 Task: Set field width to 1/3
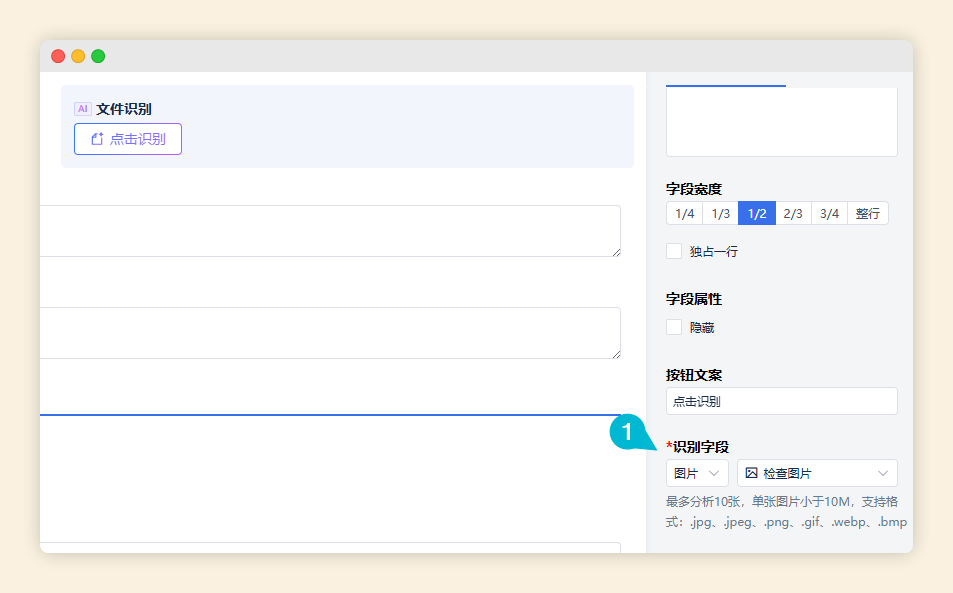click(x=720, y=213)
